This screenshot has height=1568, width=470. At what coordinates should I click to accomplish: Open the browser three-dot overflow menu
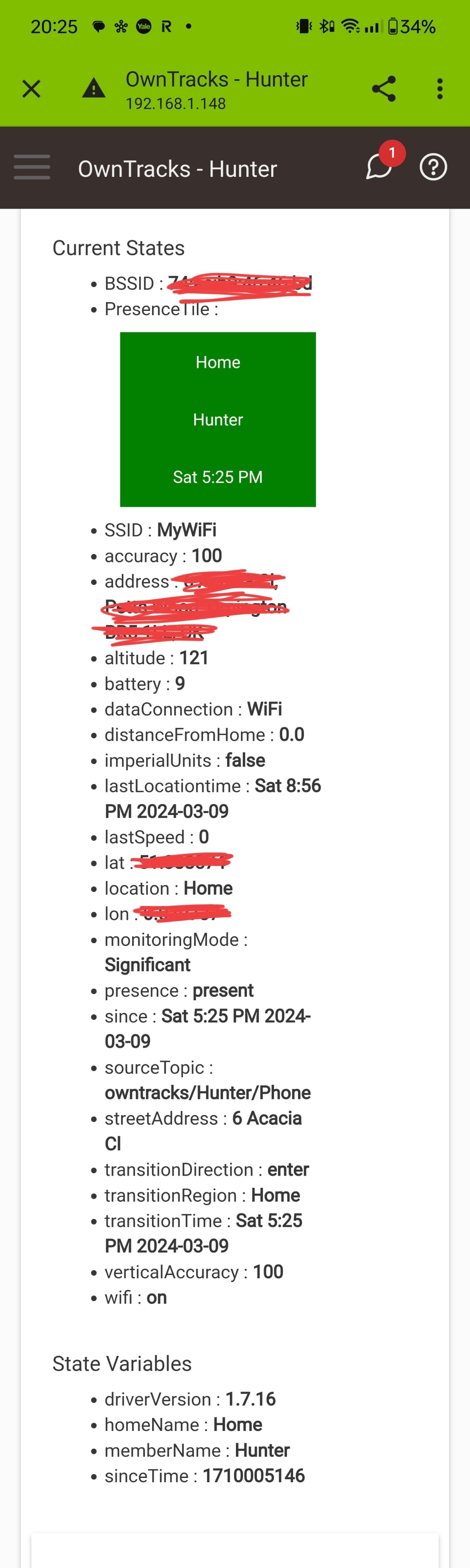tap(440, 89)
